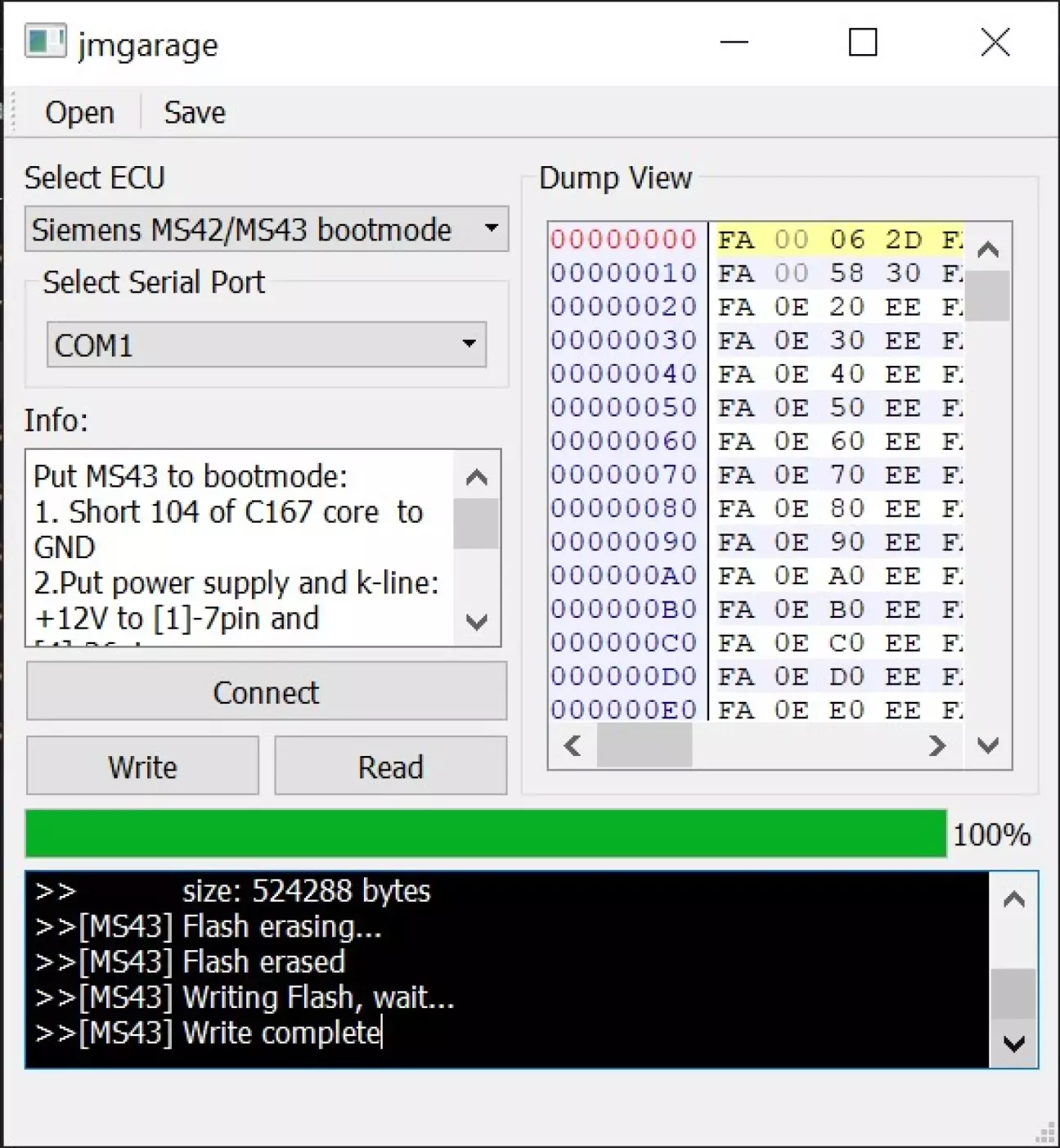Viewport: 1060px width, 1148px height.
Task: Click Dump View vertical scroll down arrow
Action: click(988, 745)
